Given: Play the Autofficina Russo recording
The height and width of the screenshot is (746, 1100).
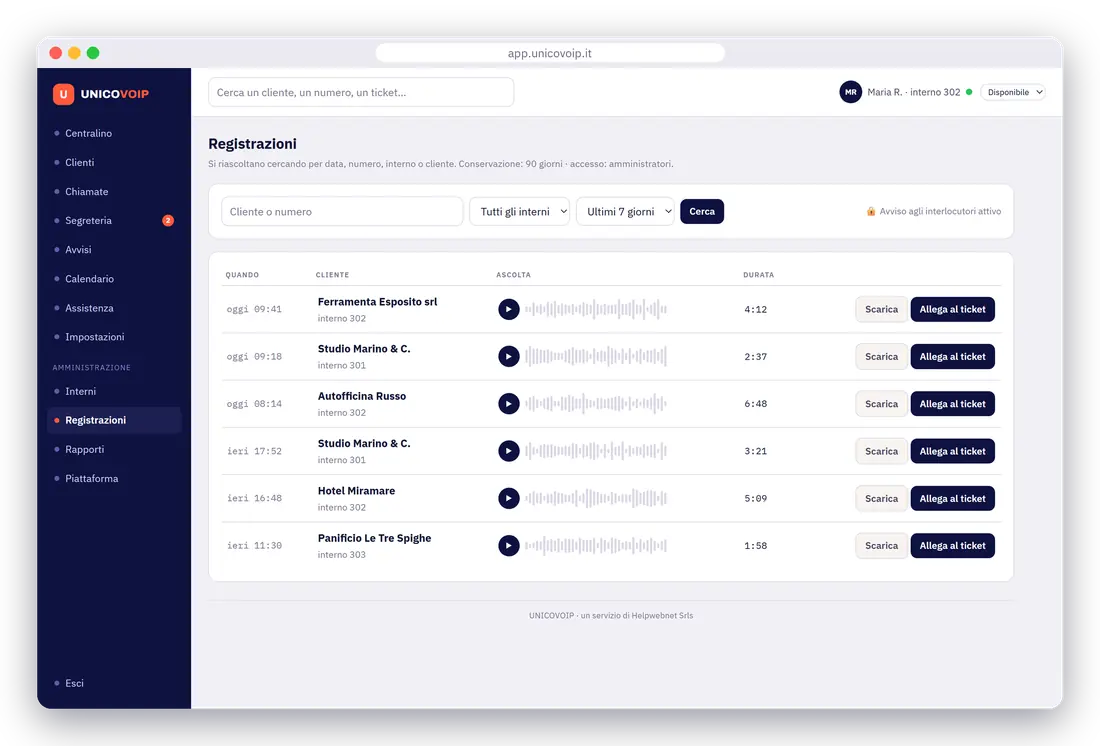Looking at the screenshot, I should tap(509, 404).
